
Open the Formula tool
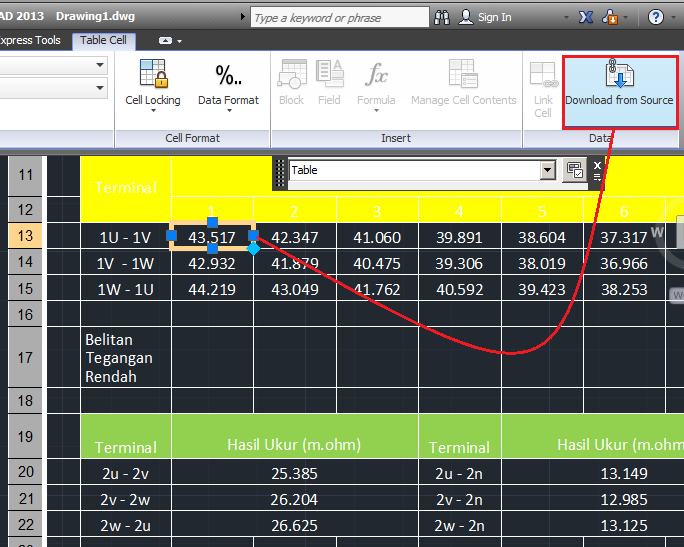tap(376, 85)
